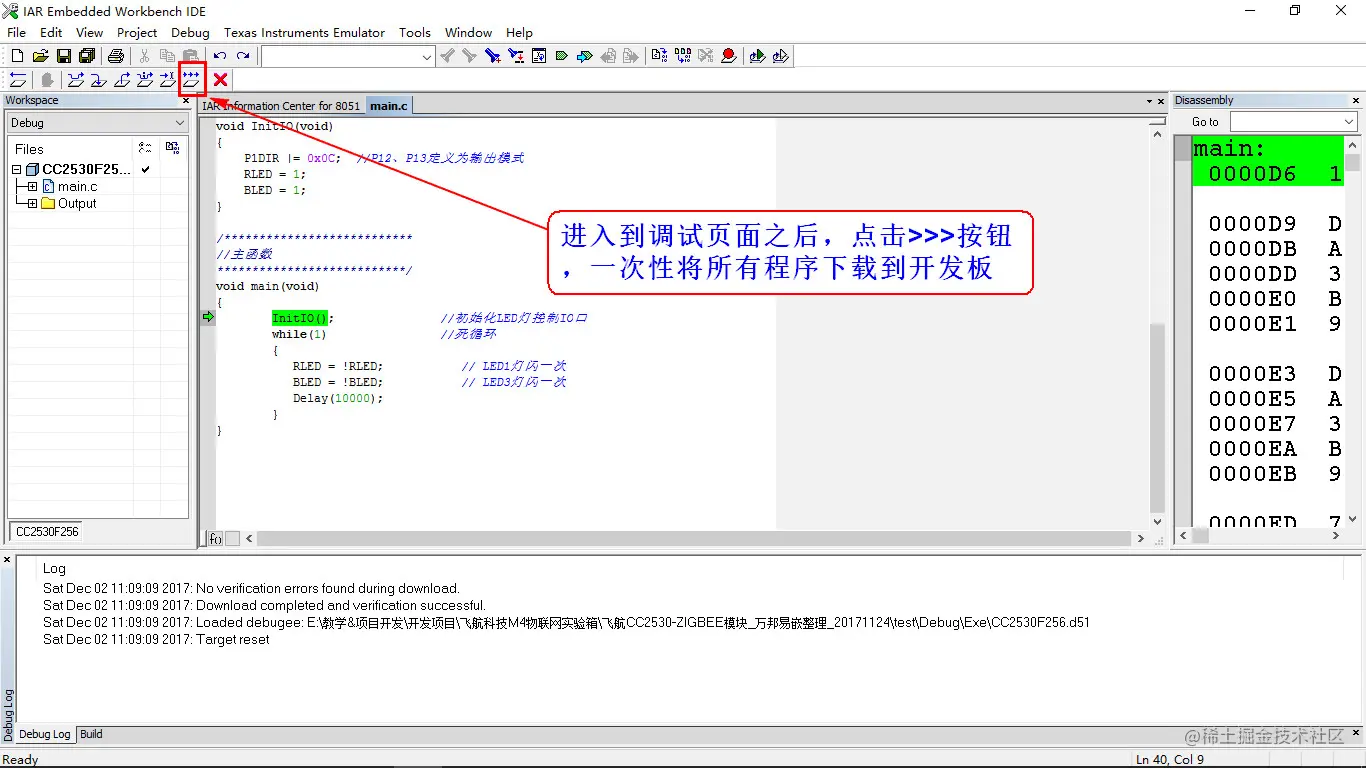This screenshot has height=768, width=1366.
Task: Open a file with the folder icon
Action: tap(40, 56)
